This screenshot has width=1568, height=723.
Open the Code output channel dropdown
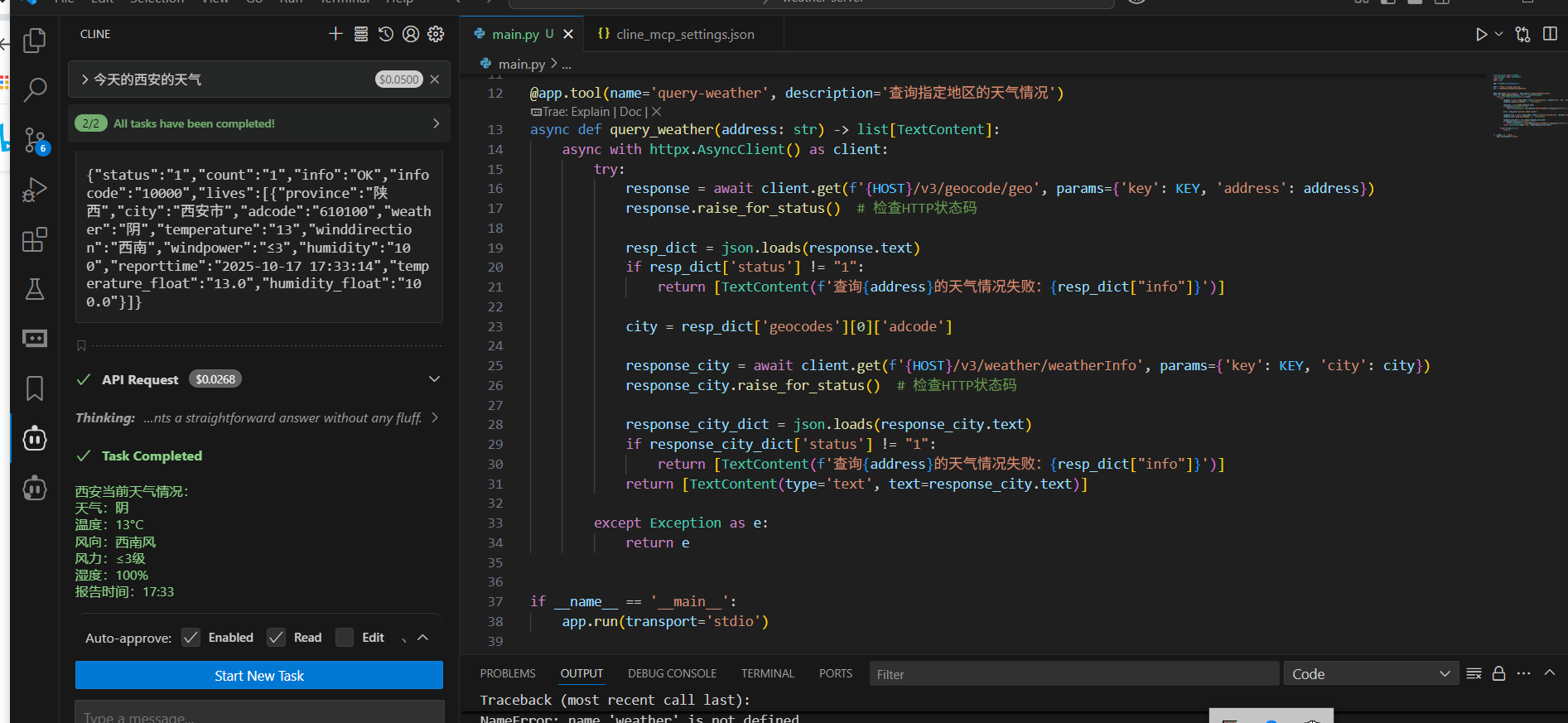pyautogui.click(x=1370, y=674)
